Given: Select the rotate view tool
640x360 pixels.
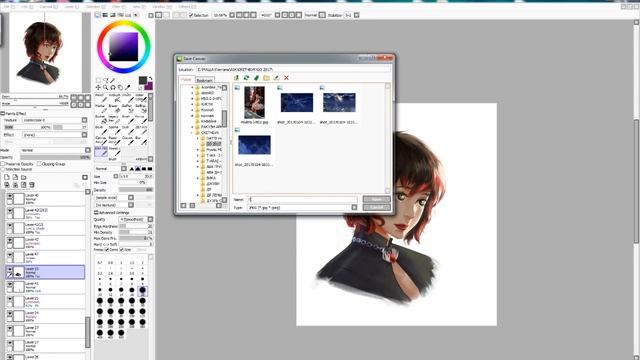Looking at the screenshot, I should (x=113, y=87).
